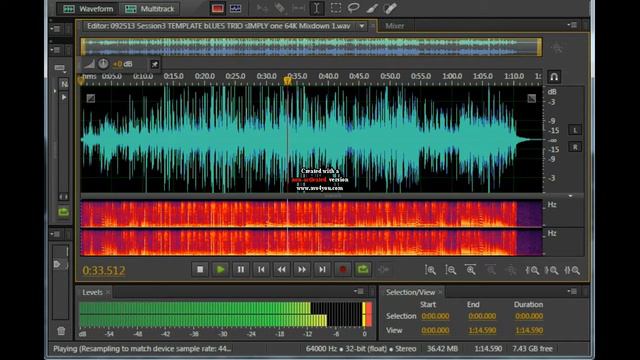Viewport: 640px width, 360px height.
Task: Select the Levels tab
Action: 92,292
